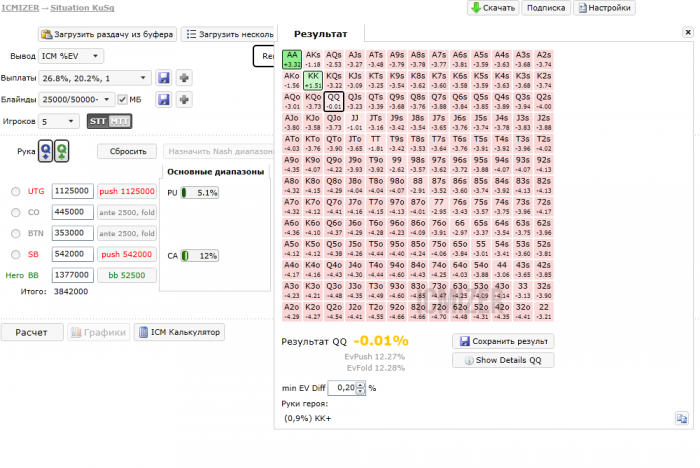
Task: Open the Вывод ICM %EV dropdown
Action: pyautogui.click(x=71, y=56)
